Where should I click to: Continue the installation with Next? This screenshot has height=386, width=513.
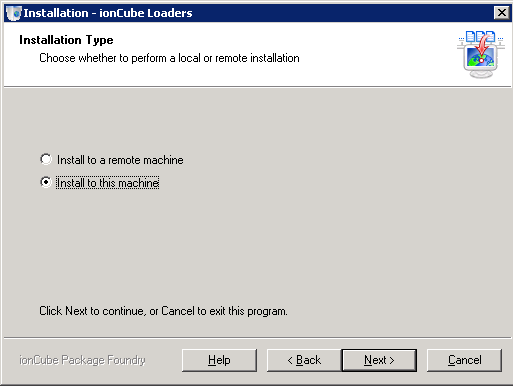[x=379, y=360]
